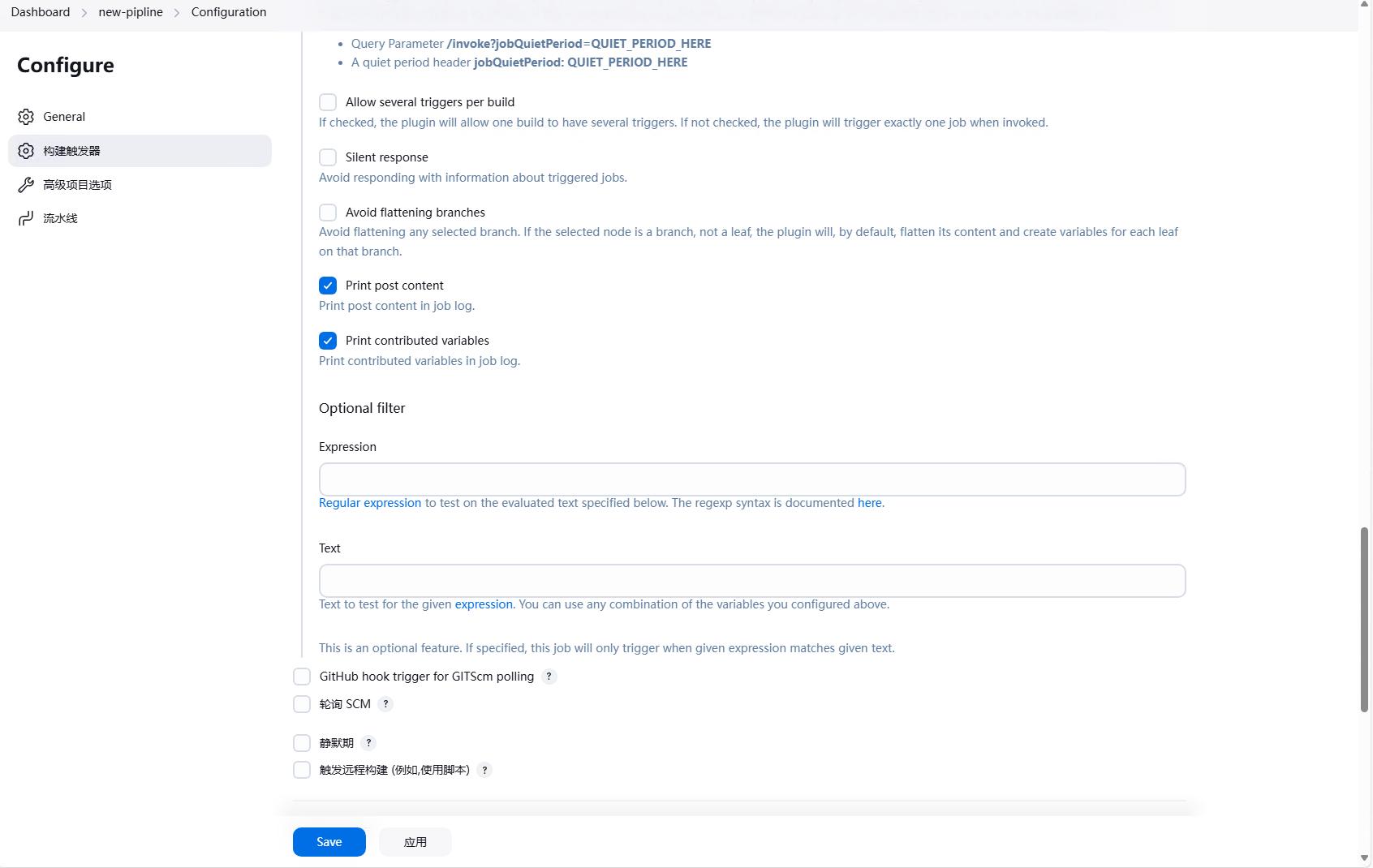The image size is (1373, 868).
Task: Click the vertical scrollbar thumb
Action: [1365, 620]
